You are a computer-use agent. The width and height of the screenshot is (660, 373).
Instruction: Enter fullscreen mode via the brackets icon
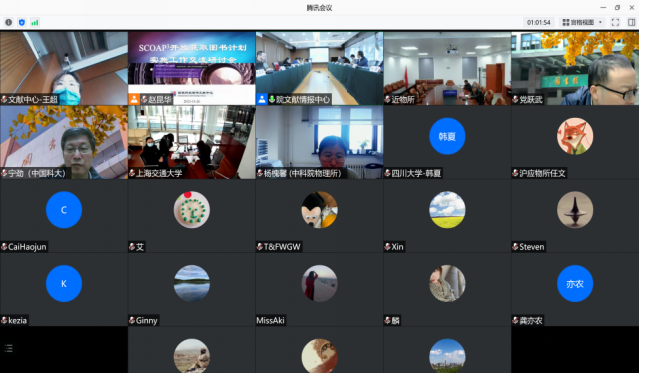[615, 22]
